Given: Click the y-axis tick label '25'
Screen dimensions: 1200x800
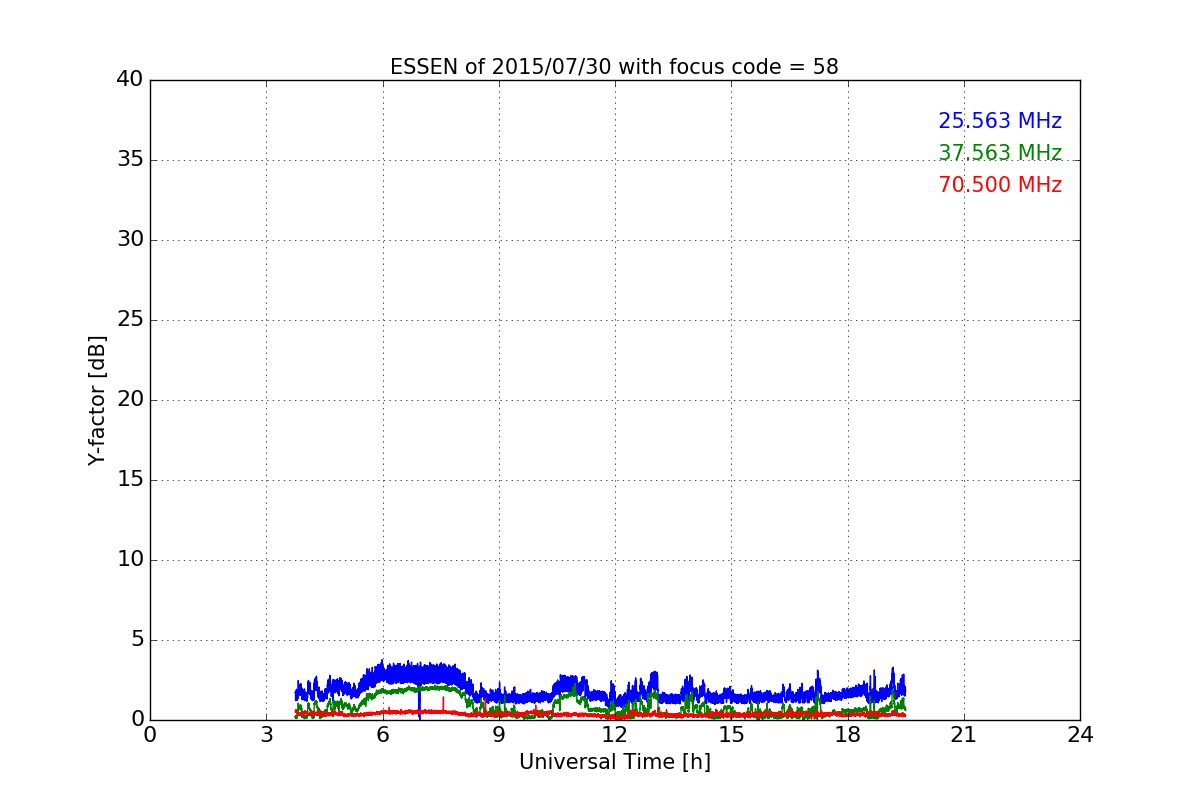Looking at the screenshot, I should pos(130,320).
